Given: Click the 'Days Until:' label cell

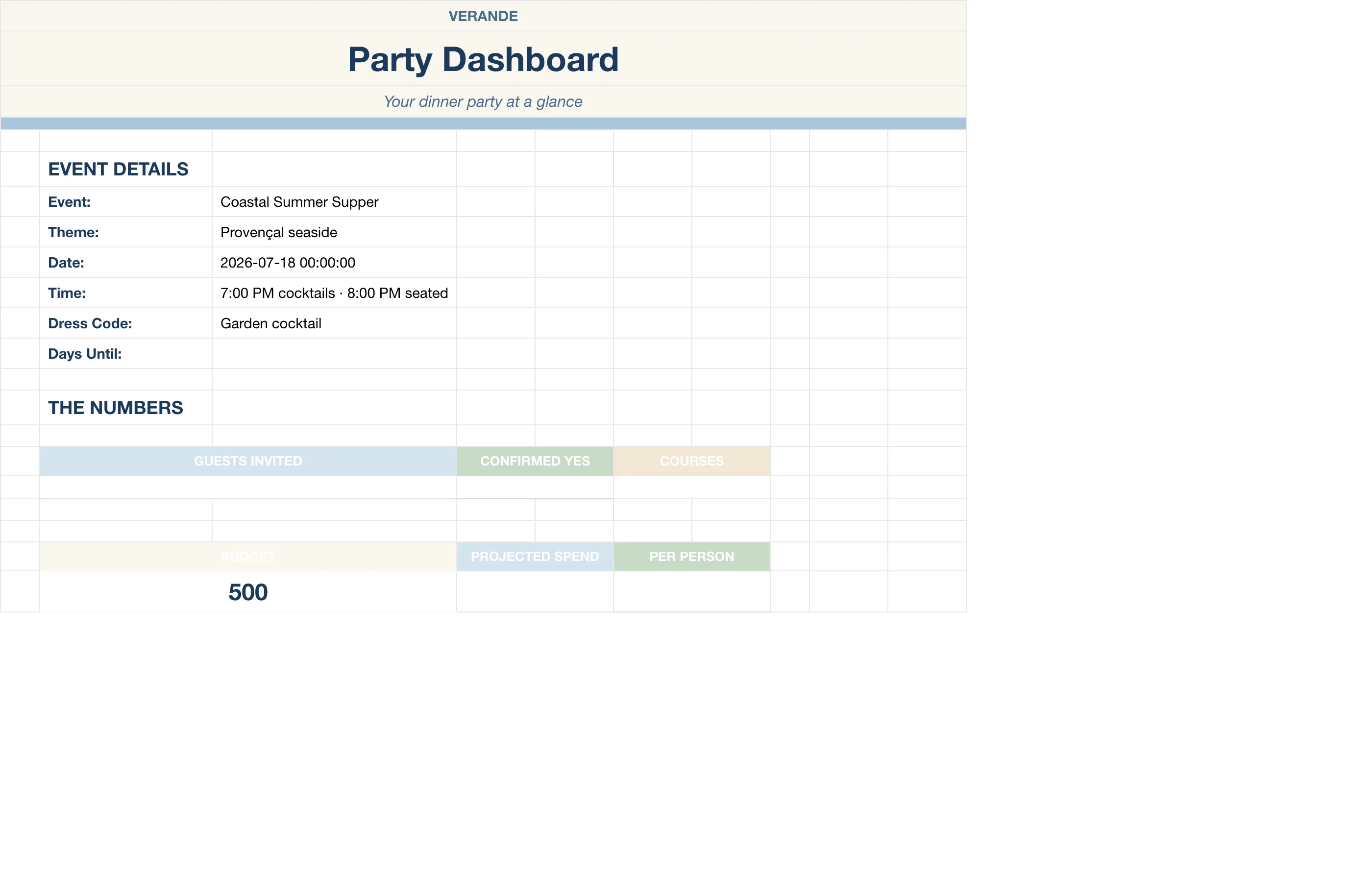Looking at the screenshot, I should [x=125, y=353].
